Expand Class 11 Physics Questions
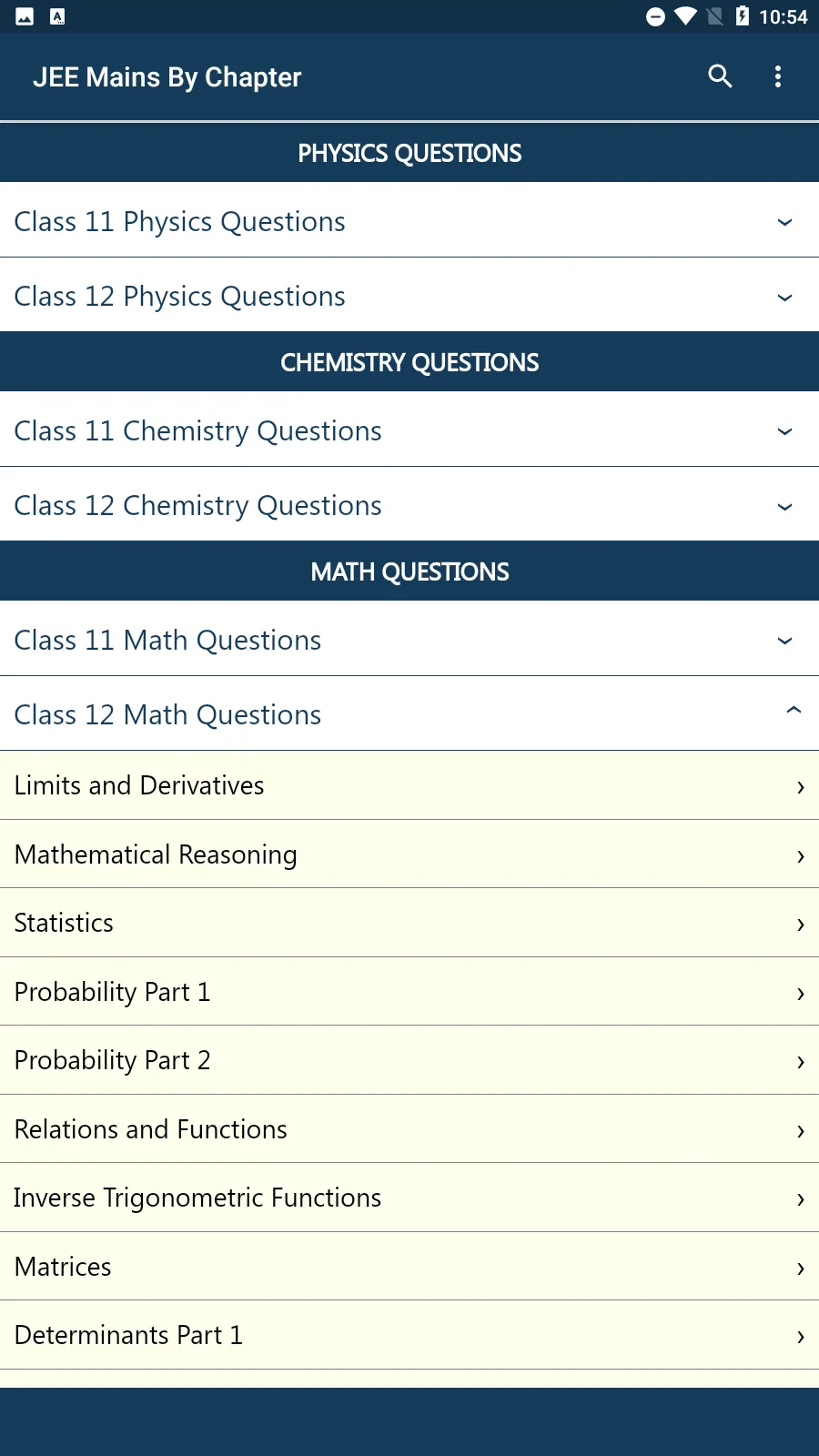Viewport: 819px width, 1456px height. click(409, 221)
